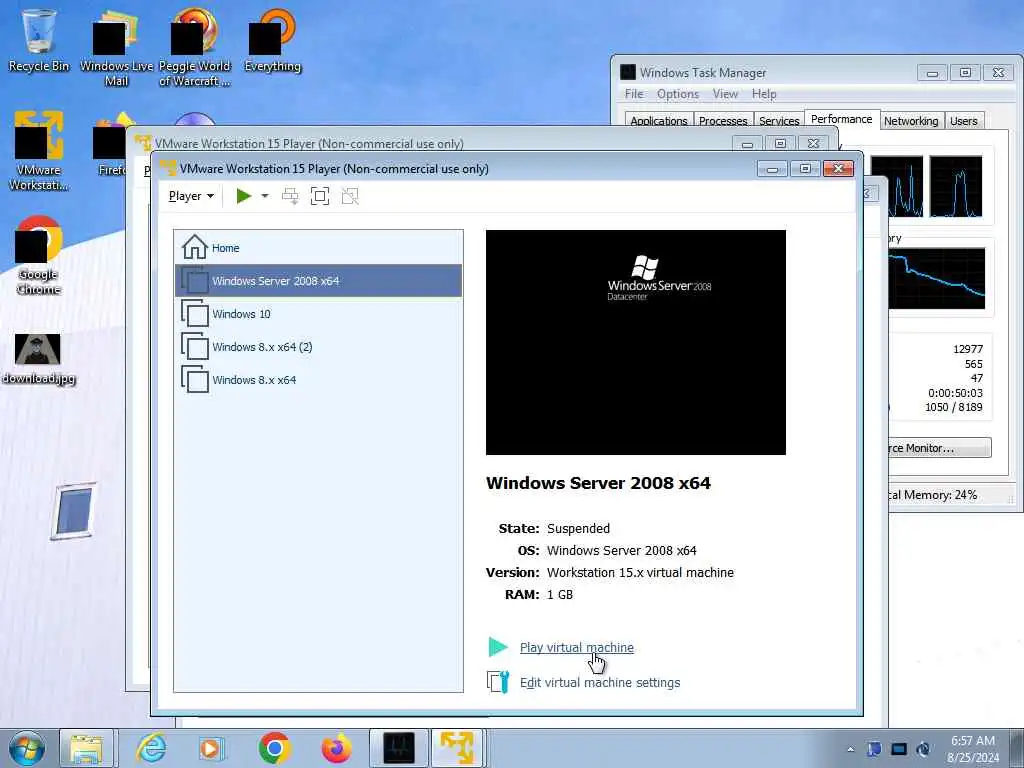
Task: Click Play virtual machine link
Action: (x=577, y=647)
